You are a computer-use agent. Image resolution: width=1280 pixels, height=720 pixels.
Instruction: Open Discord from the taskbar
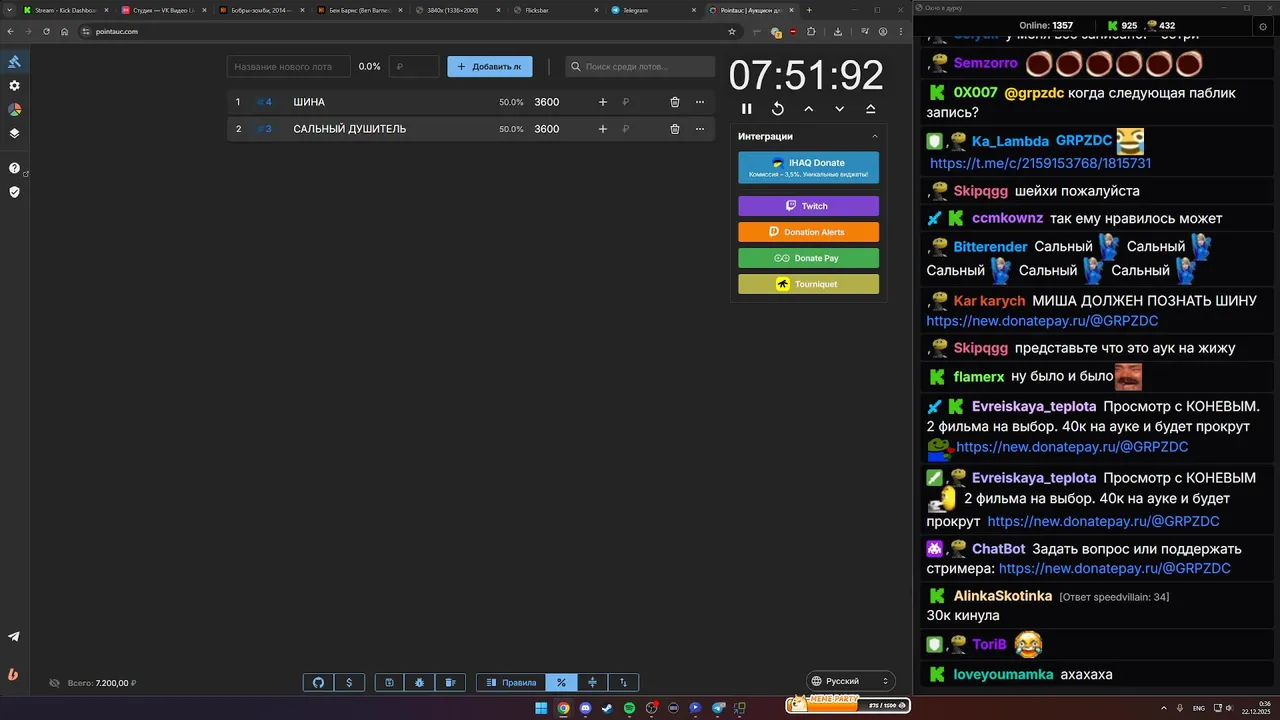[585, 708]
